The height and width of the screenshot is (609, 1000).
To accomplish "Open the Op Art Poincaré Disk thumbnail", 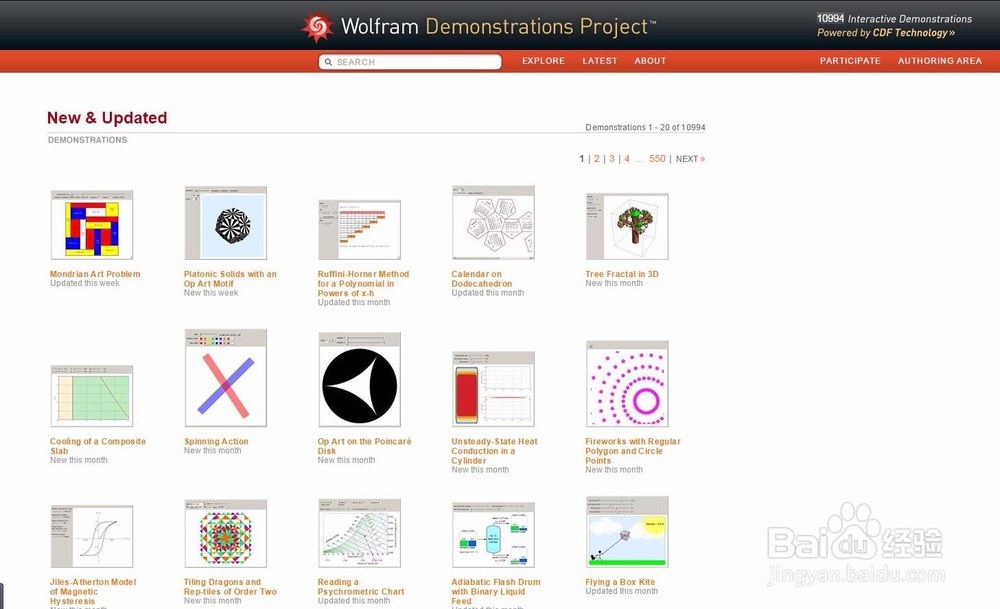I will point(360,379).
